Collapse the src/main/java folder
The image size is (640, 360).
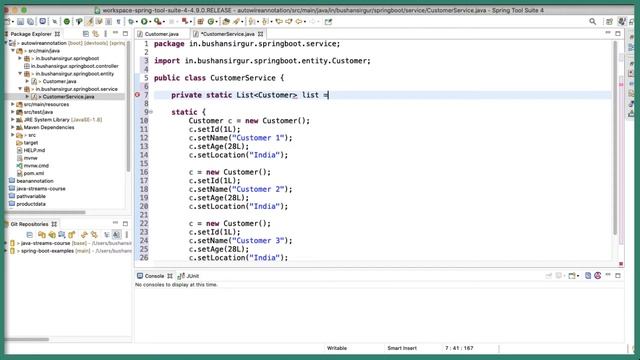coord(13,51)
